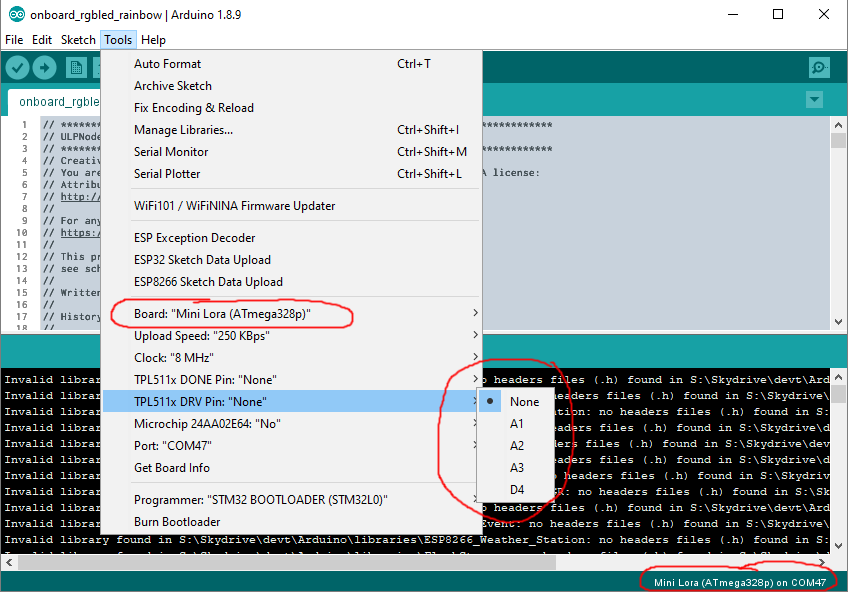The width and height of the screenshot is (848, 592).
Task: Expand the Clock "8 MHz" submenu
Action: (291, 358)
